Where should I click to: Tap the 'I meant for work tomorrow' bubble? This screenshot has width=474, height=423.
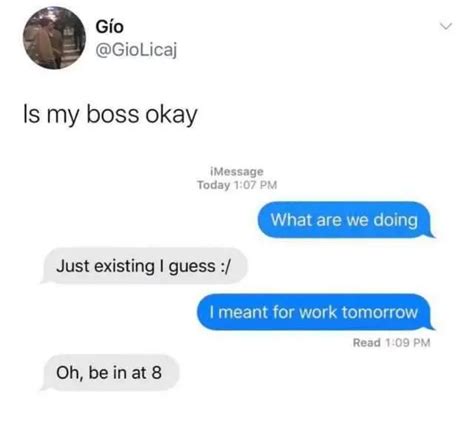click(314, 312)
